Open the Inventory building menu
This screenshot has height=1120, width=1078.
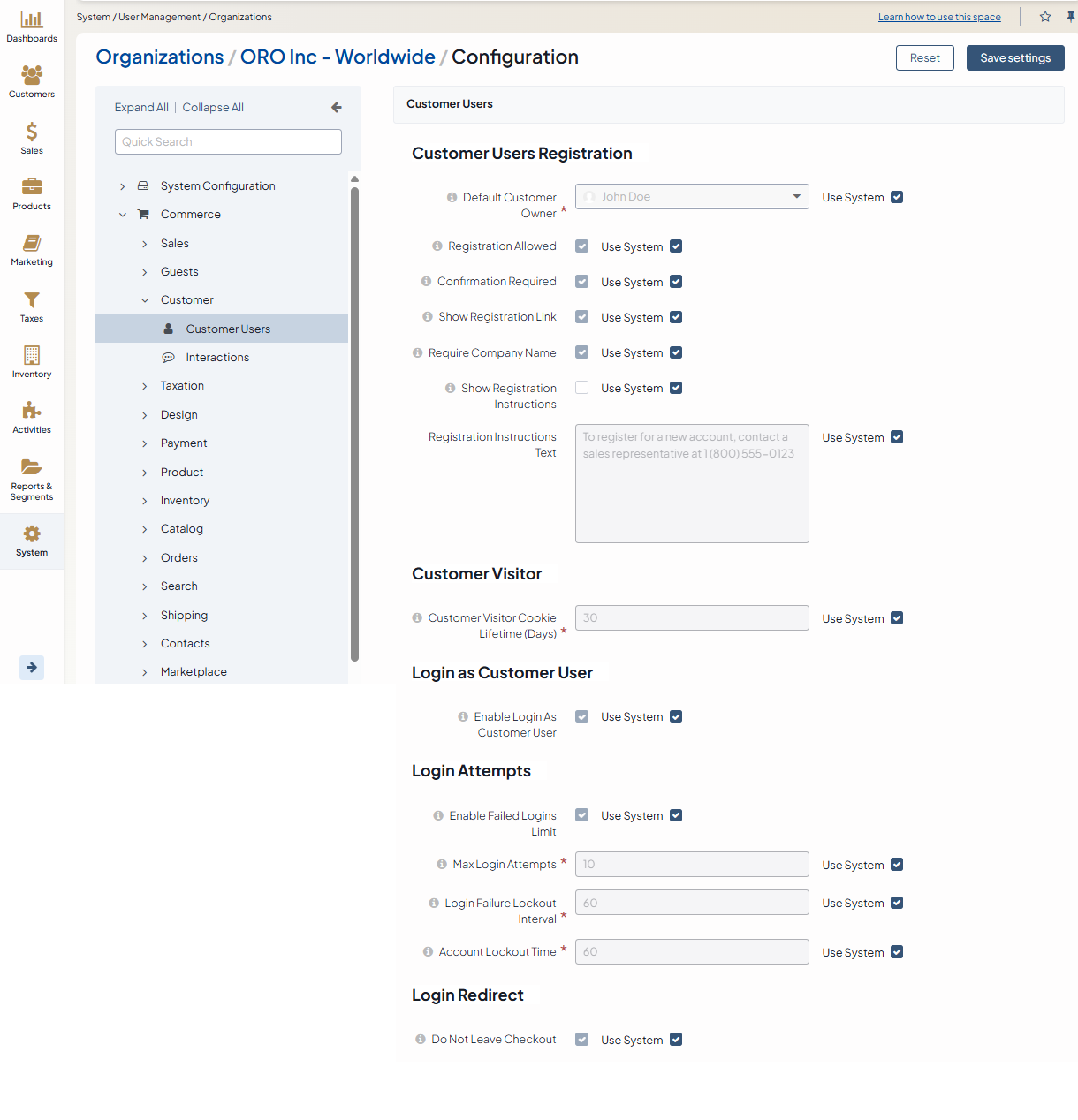(x=32, y=362)
